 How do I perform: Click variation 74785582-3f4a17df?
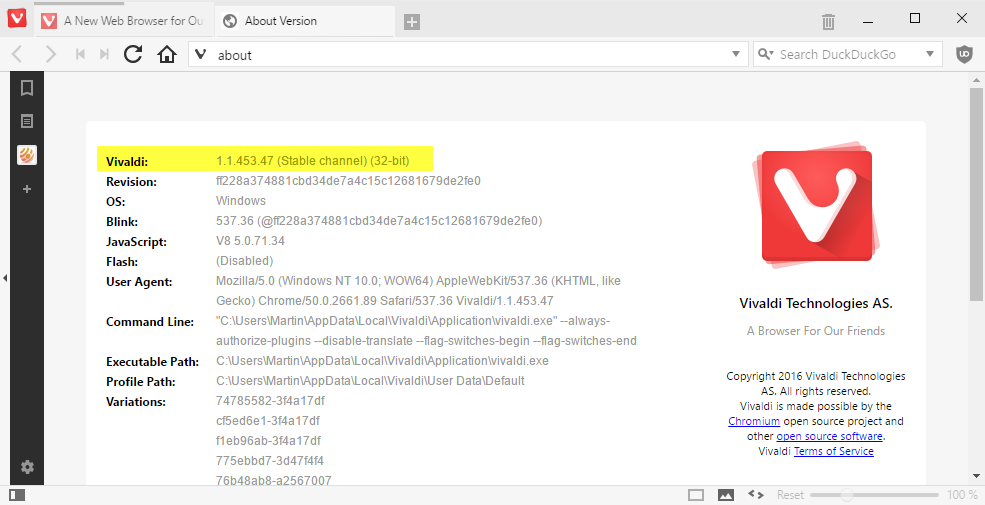tap(270, 401)
